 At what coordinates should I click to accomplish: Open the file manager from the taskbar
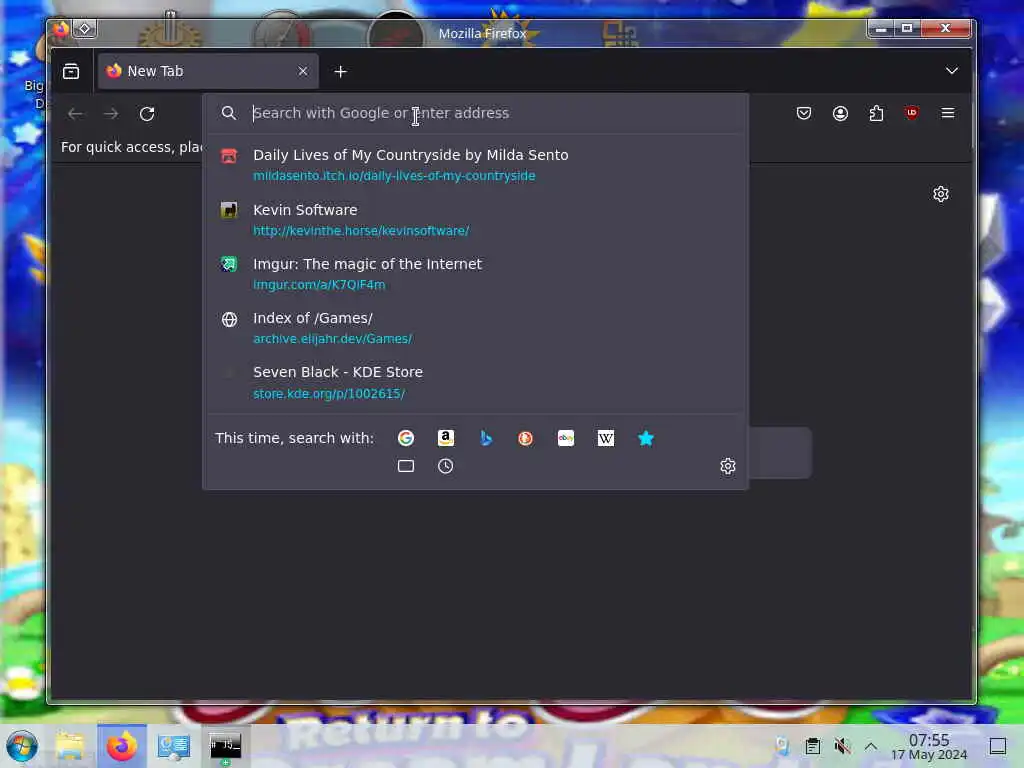coord(71,746)
